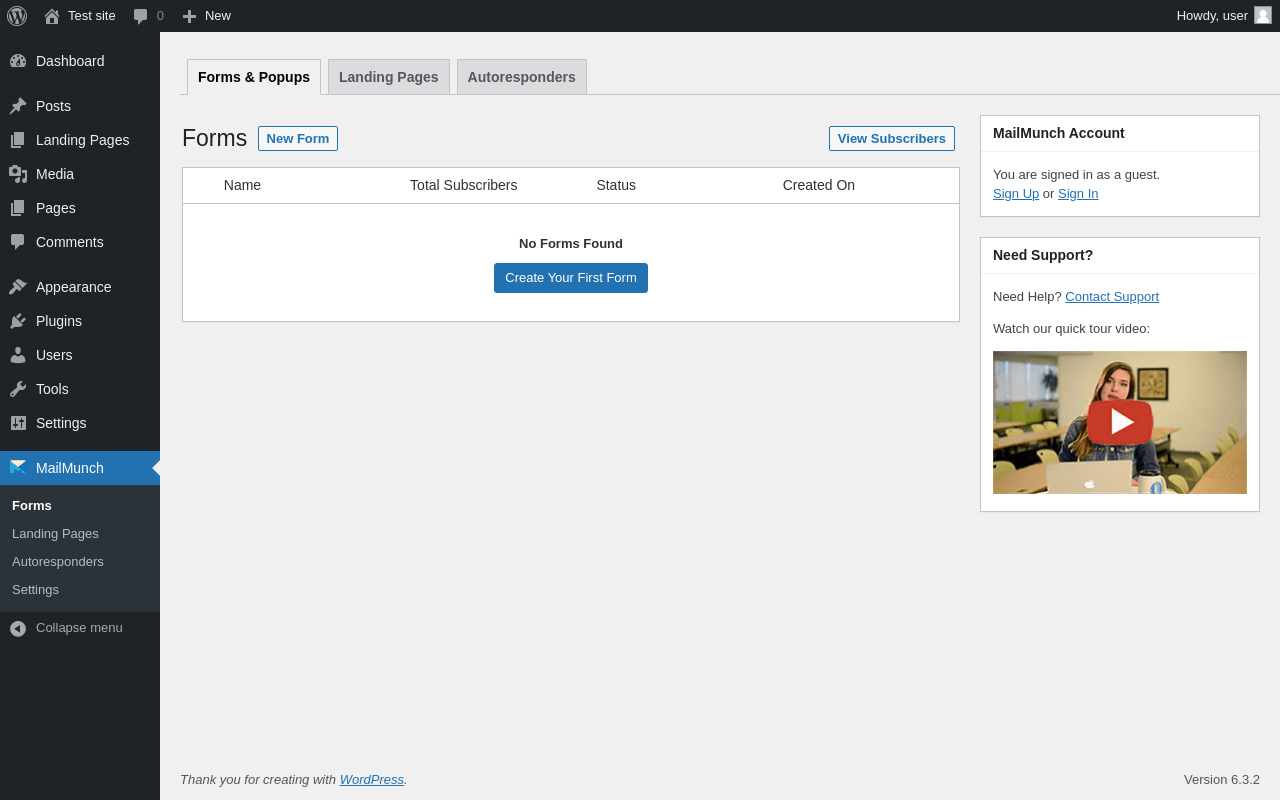Open the Contact Support link
Image resolution: width=1280 pixels, height=800 pixels.
(1112, 297)
